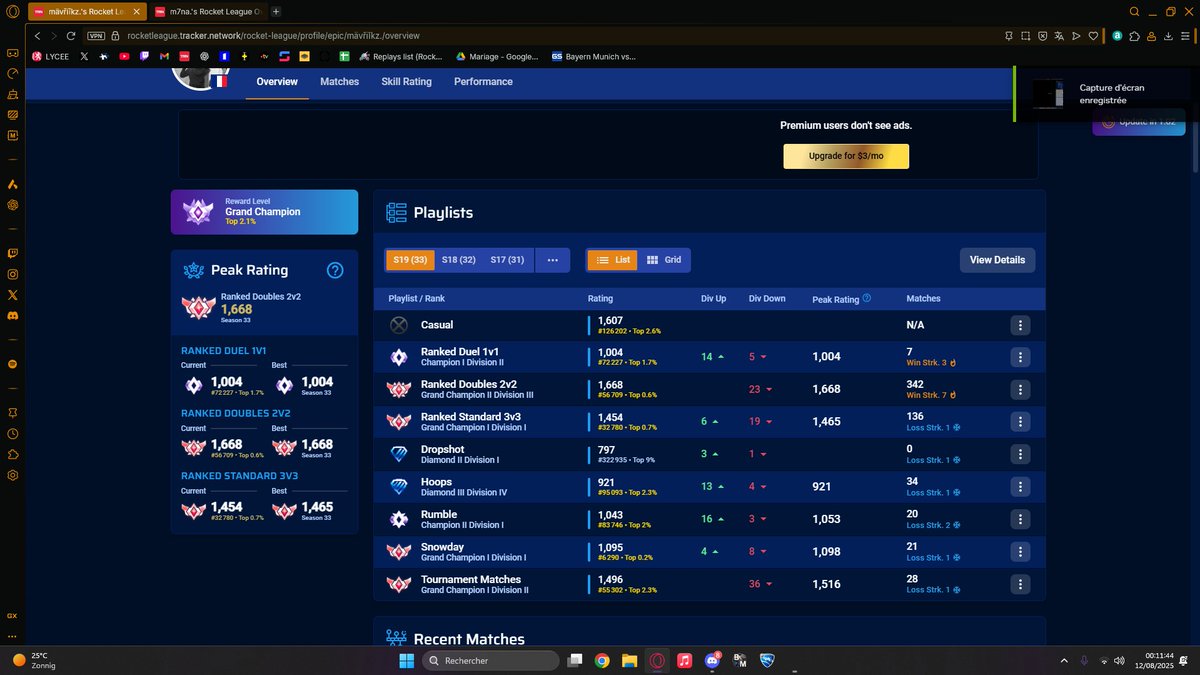1200x675 pixels.
Task: Open a new browser tab with plus
Action: tap(276, 11)
